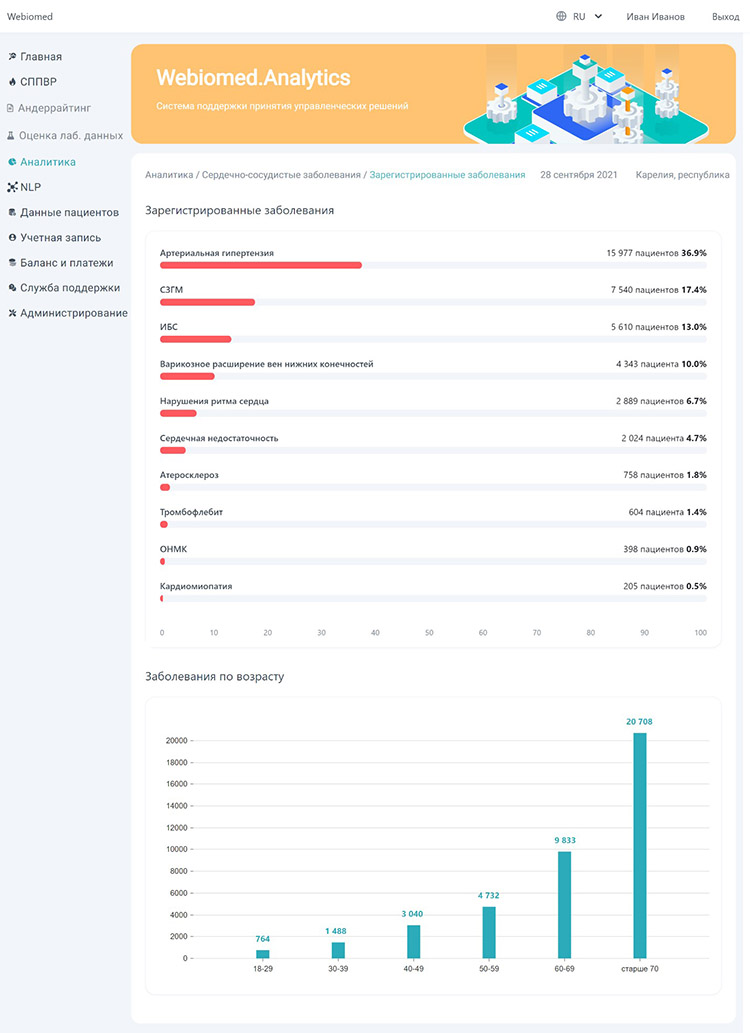Click the database icon beside Данные пациентов

point(12,212)
